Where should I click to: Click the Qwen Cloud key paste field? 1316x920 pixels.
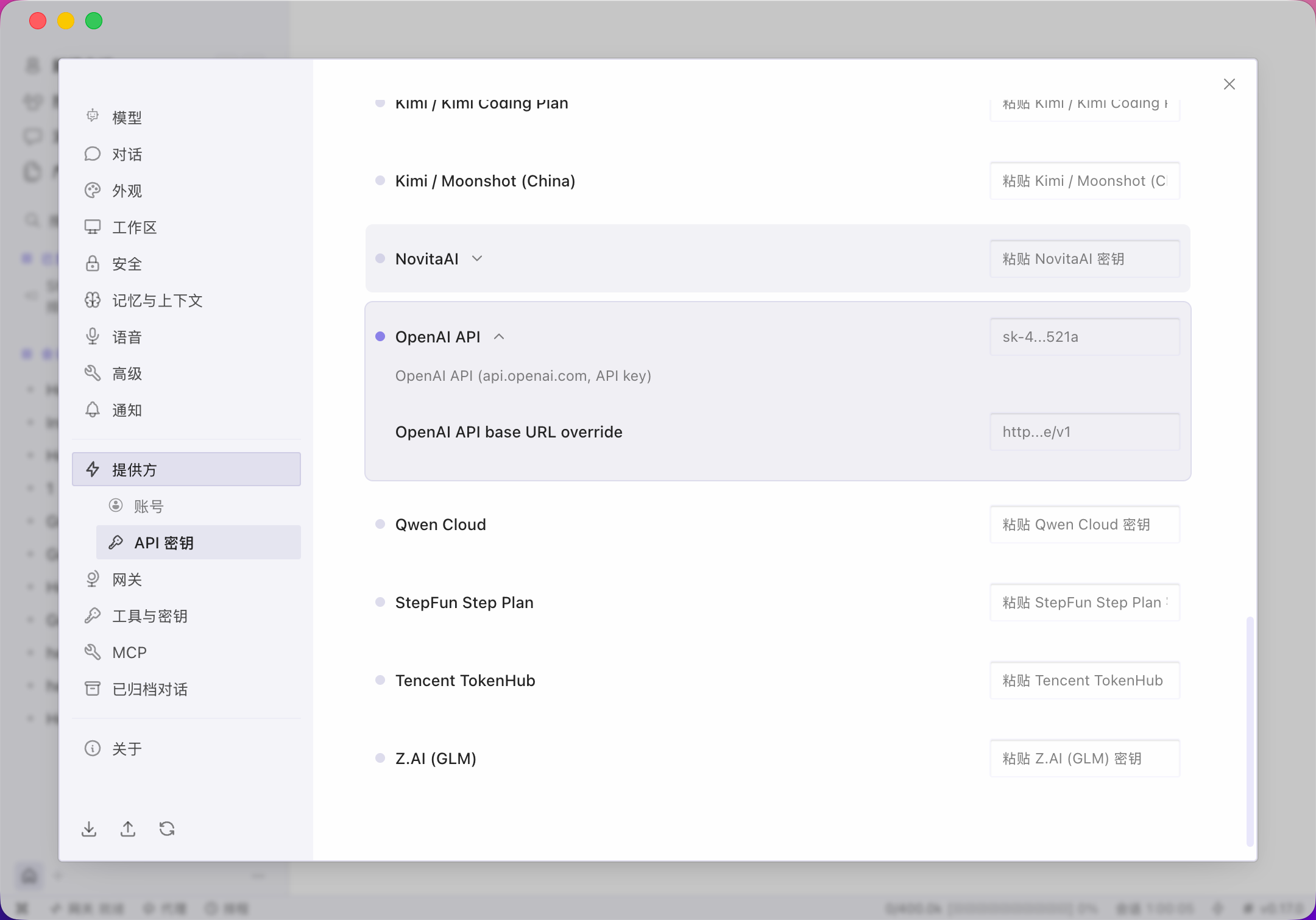1084,525
